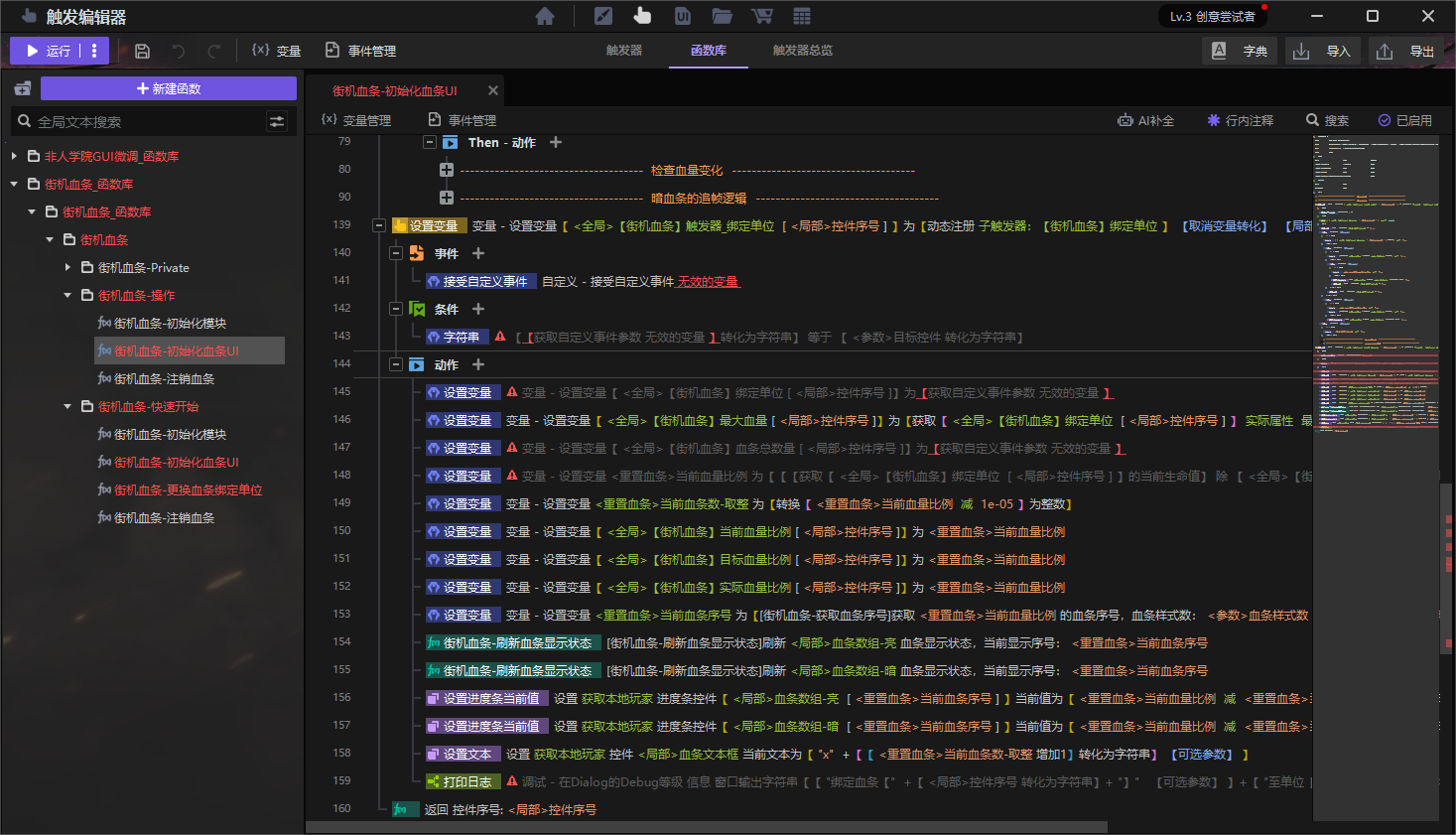
Task: Collapse the 街机血条-快速开始 folder
Action: [67, 406]
